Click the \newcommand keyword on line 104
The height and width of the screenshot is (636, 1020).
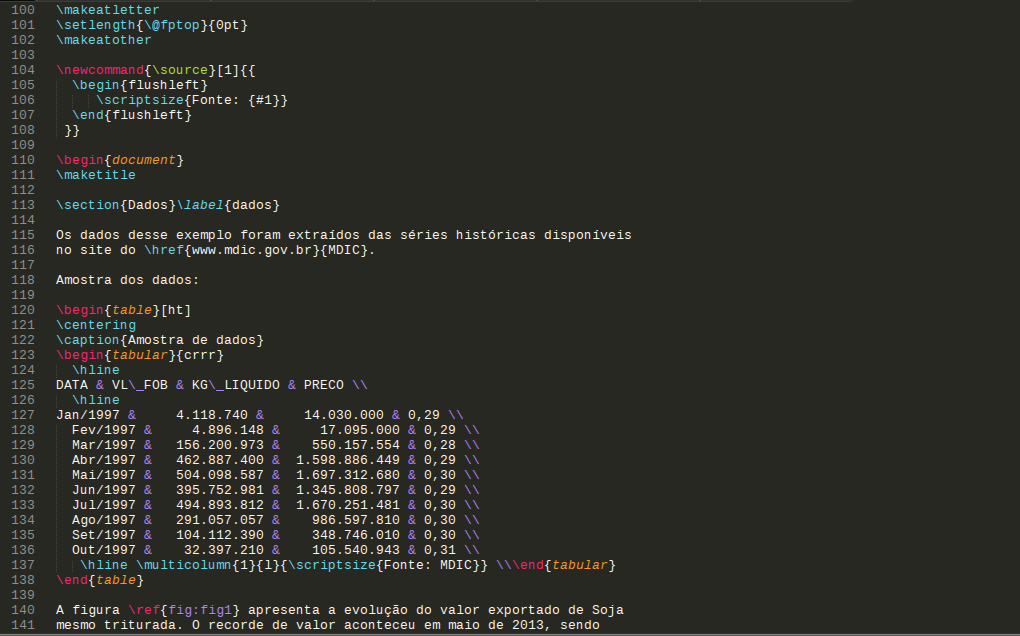click(x=100, y=70)
